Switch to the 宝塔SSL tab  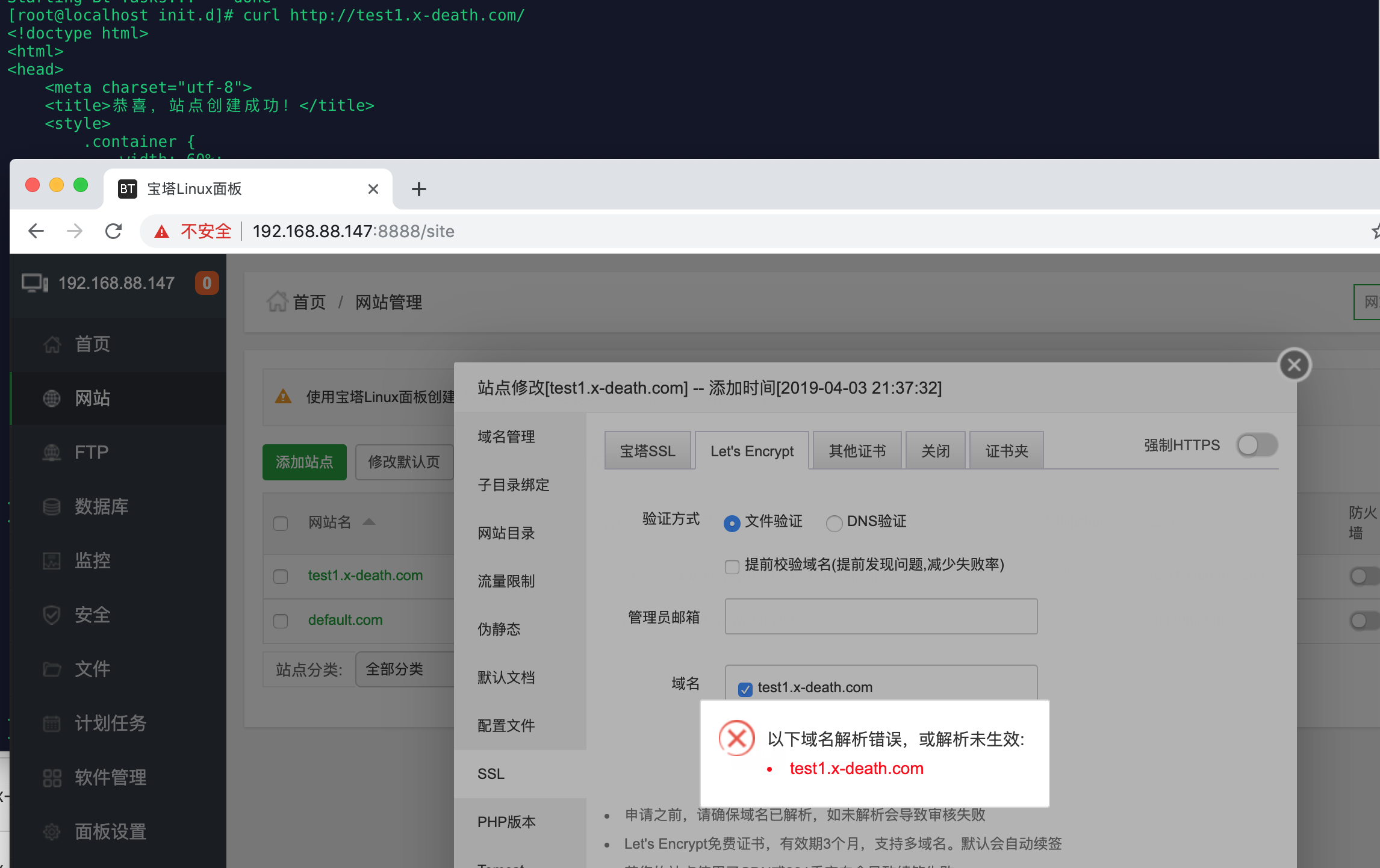(648, 451)
